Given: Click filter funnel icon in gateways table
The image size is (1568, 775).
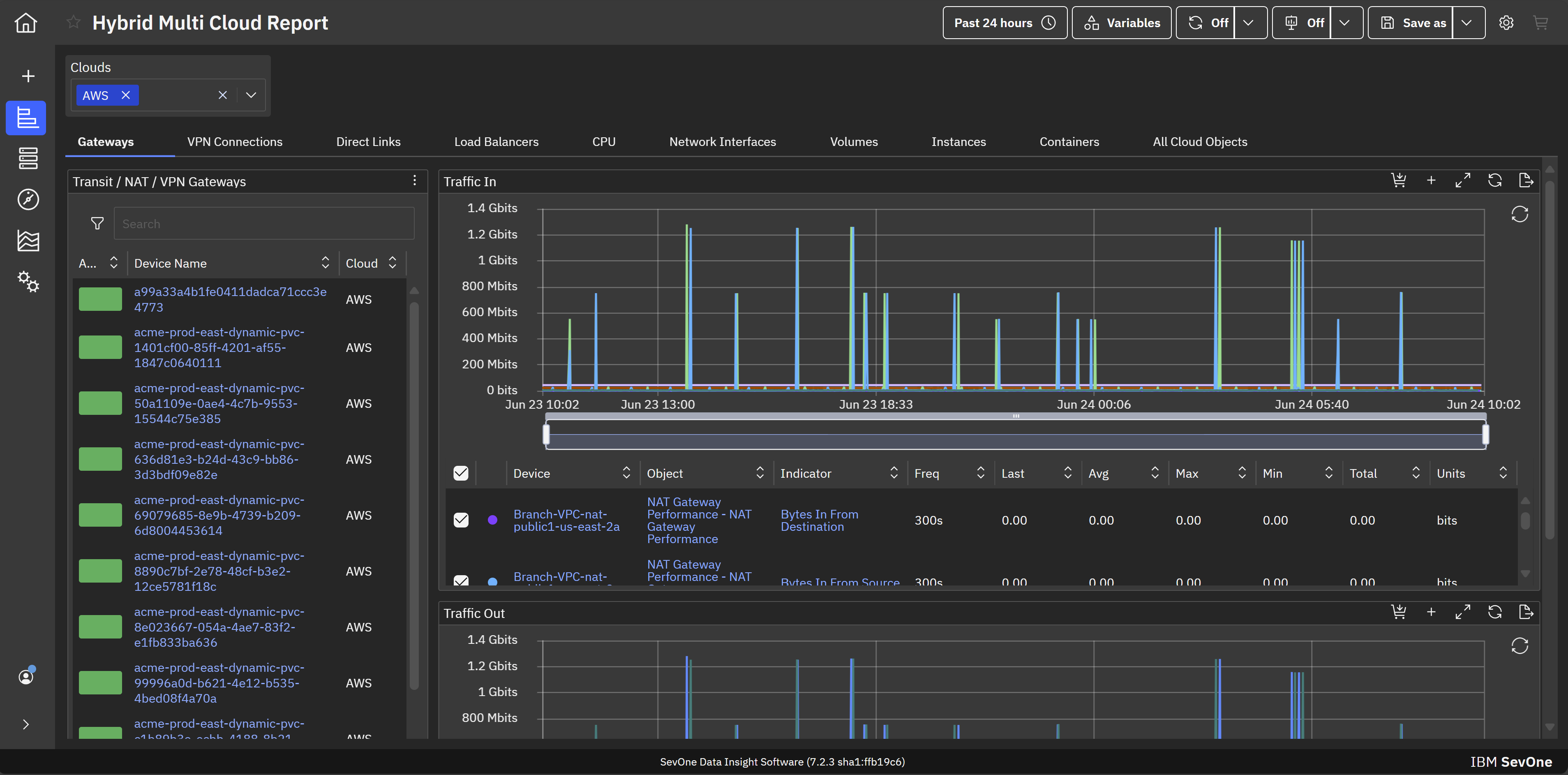Looking at the screenshot, I should pyautogui.click(x=97, y=223).
